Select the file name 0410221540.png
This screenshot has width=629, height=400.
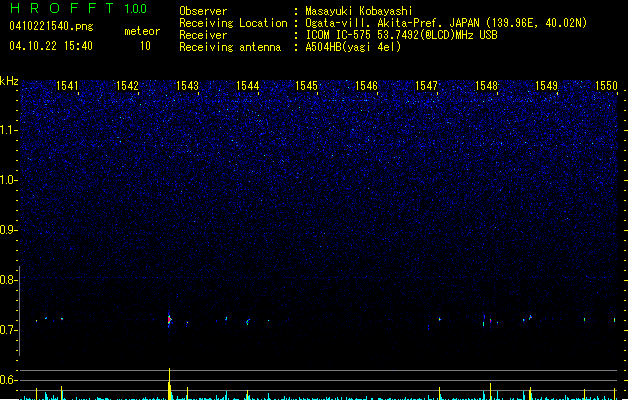pos(51,26)
